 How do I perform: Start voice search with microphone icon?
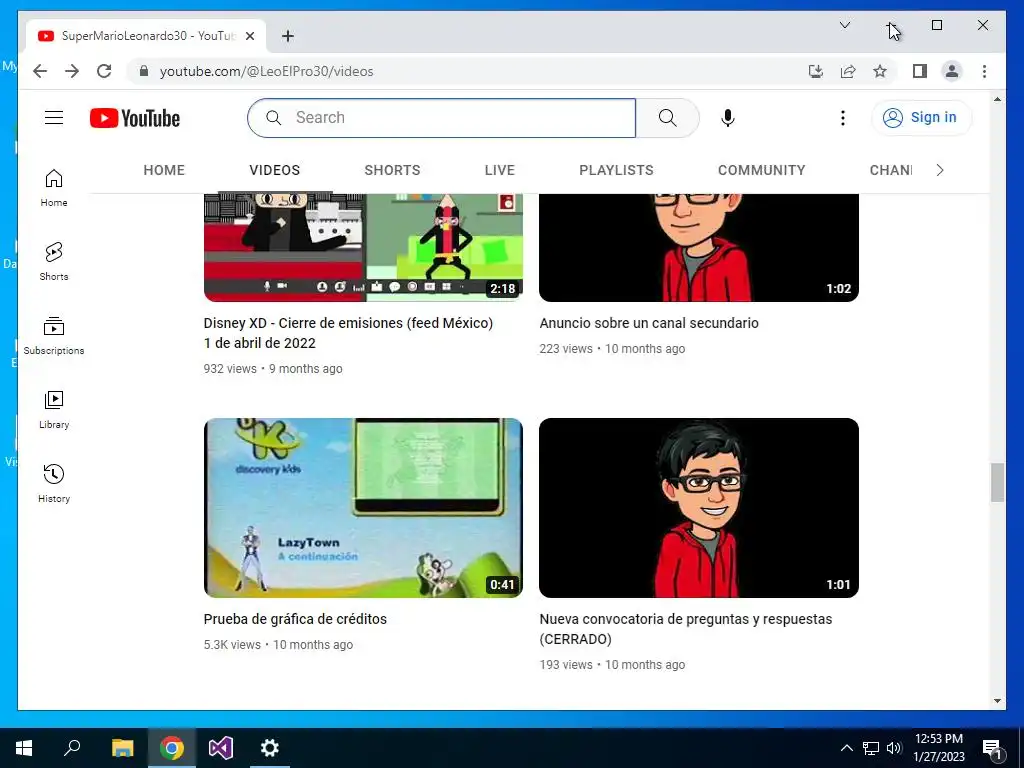click(x=728, y=118)
